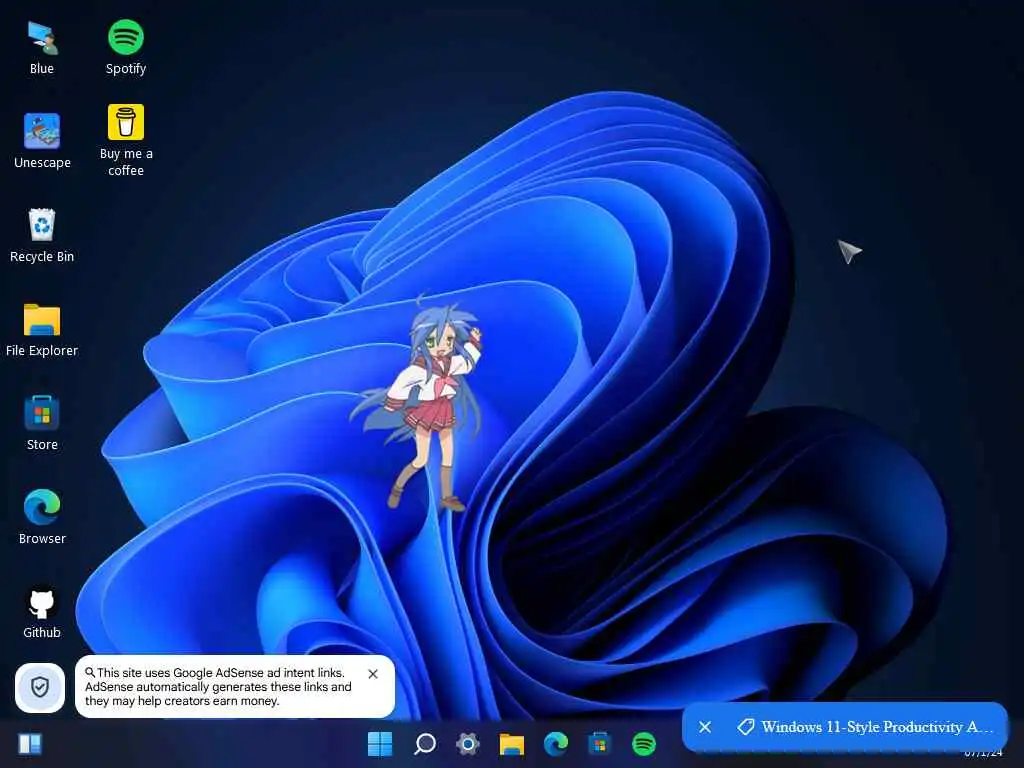Image resolution: width=1024 pixels, height=768 pixels.
Task: Click the AdSense ad intent links message
Action: click(x=218, y=686)
